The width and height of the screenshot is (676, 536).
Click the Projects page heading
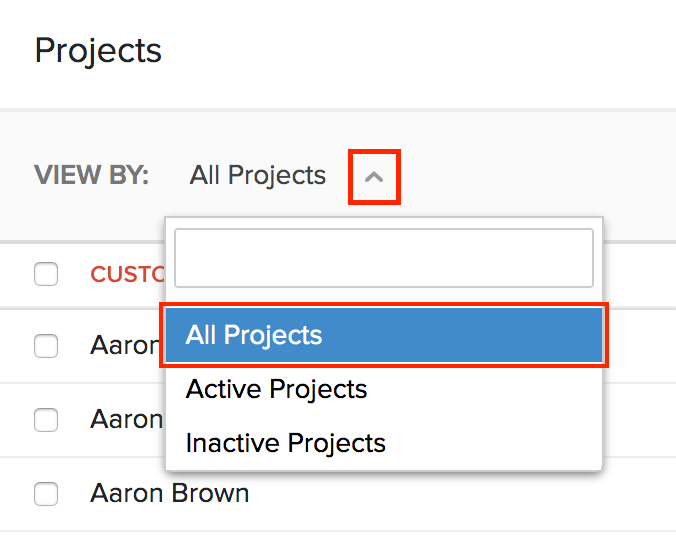click(98, 50)
